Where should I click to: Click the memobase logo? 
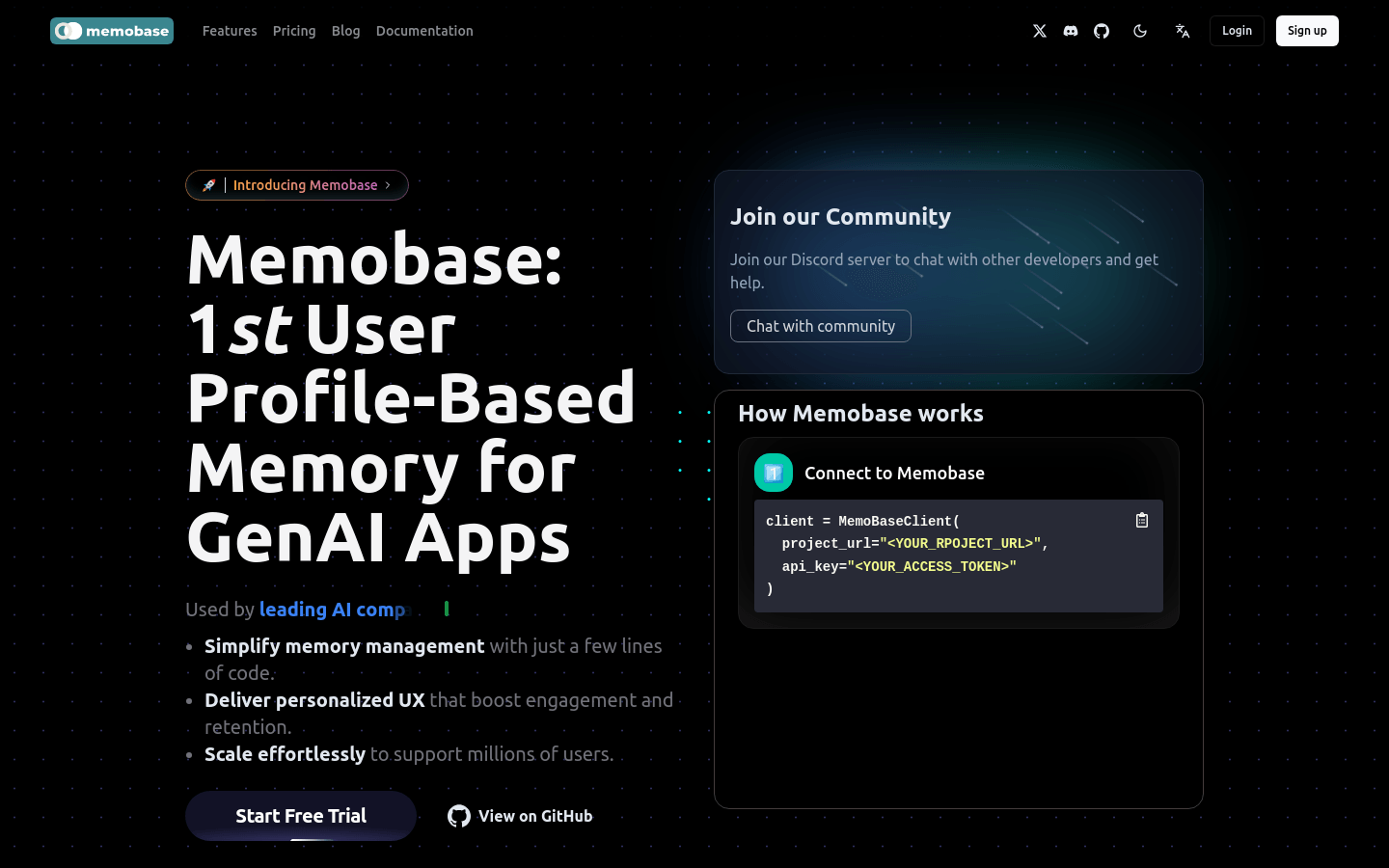click(112, 31)
